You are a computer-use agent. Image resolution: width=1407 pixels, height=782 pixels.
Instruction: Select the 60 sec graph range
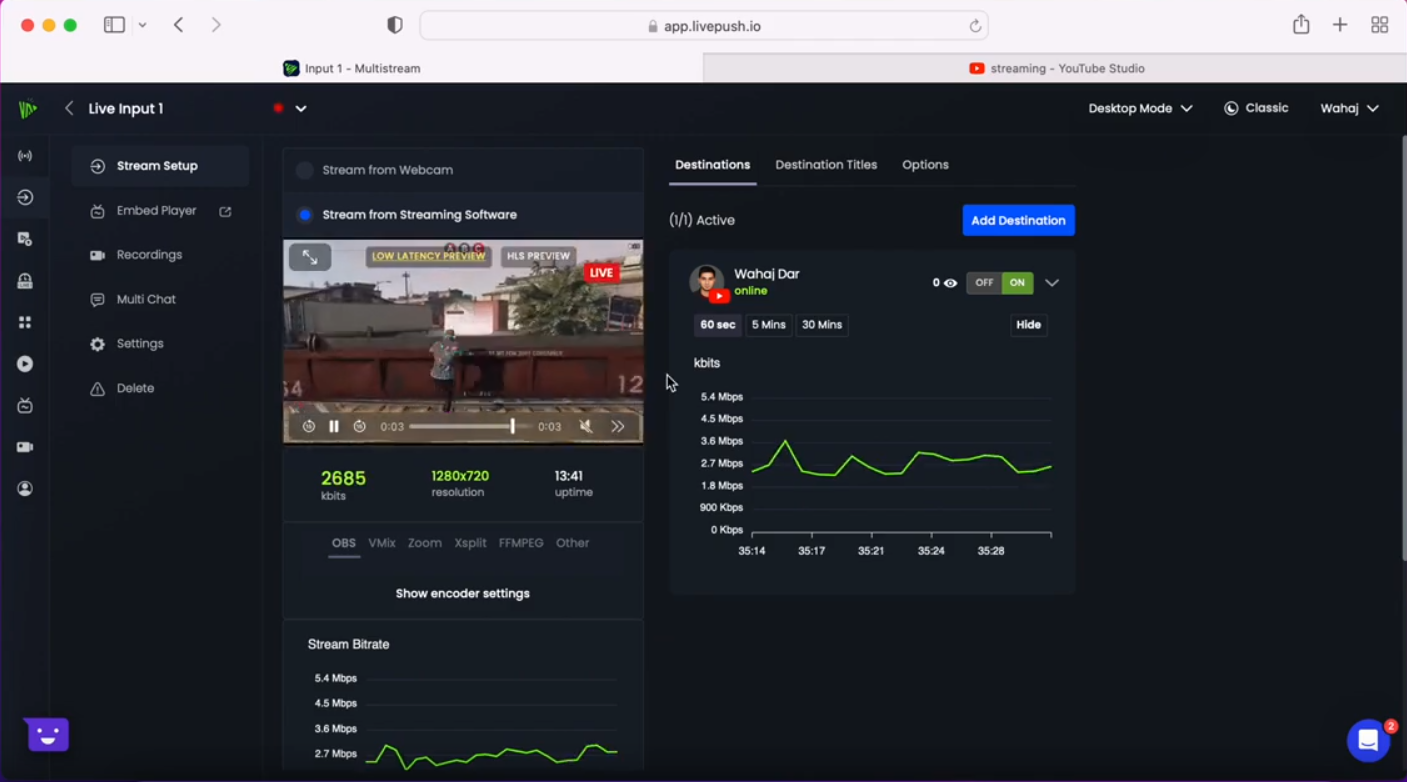tap(718, 325)
